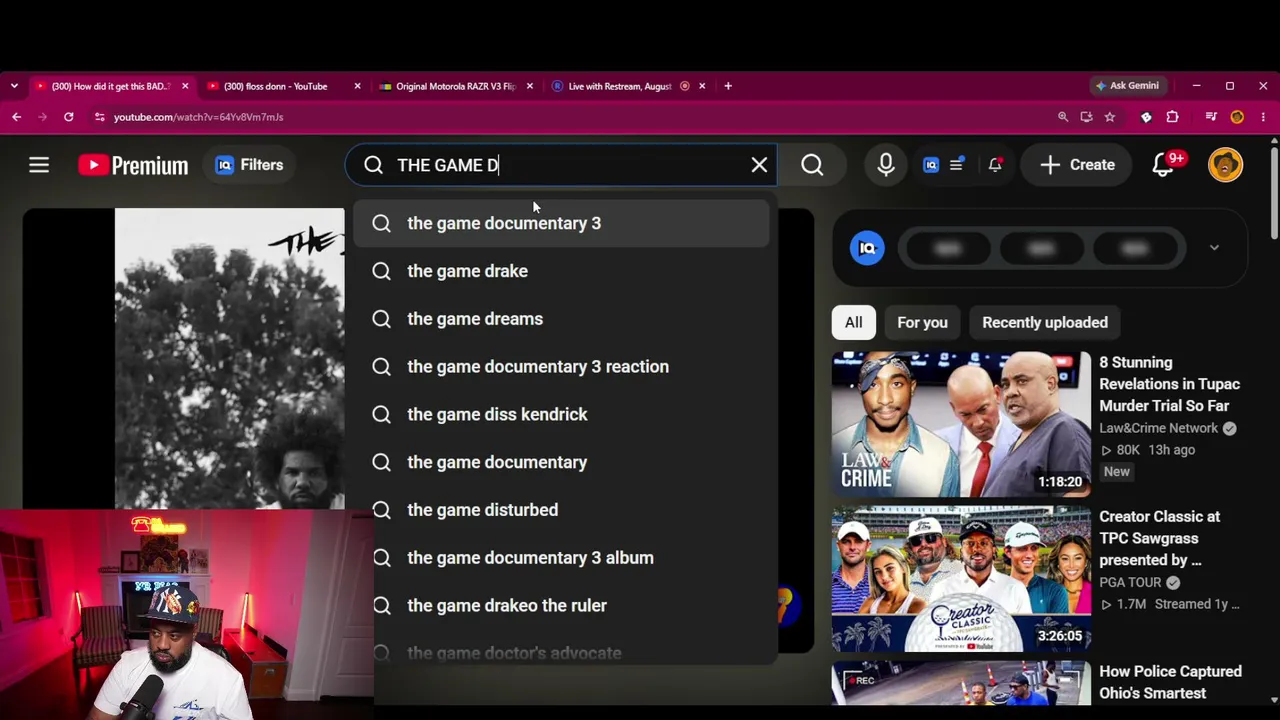This screenshot has width=1280, height=720.
Task: Open YouTube notifications bell
Action: [x=1163, y=165]
